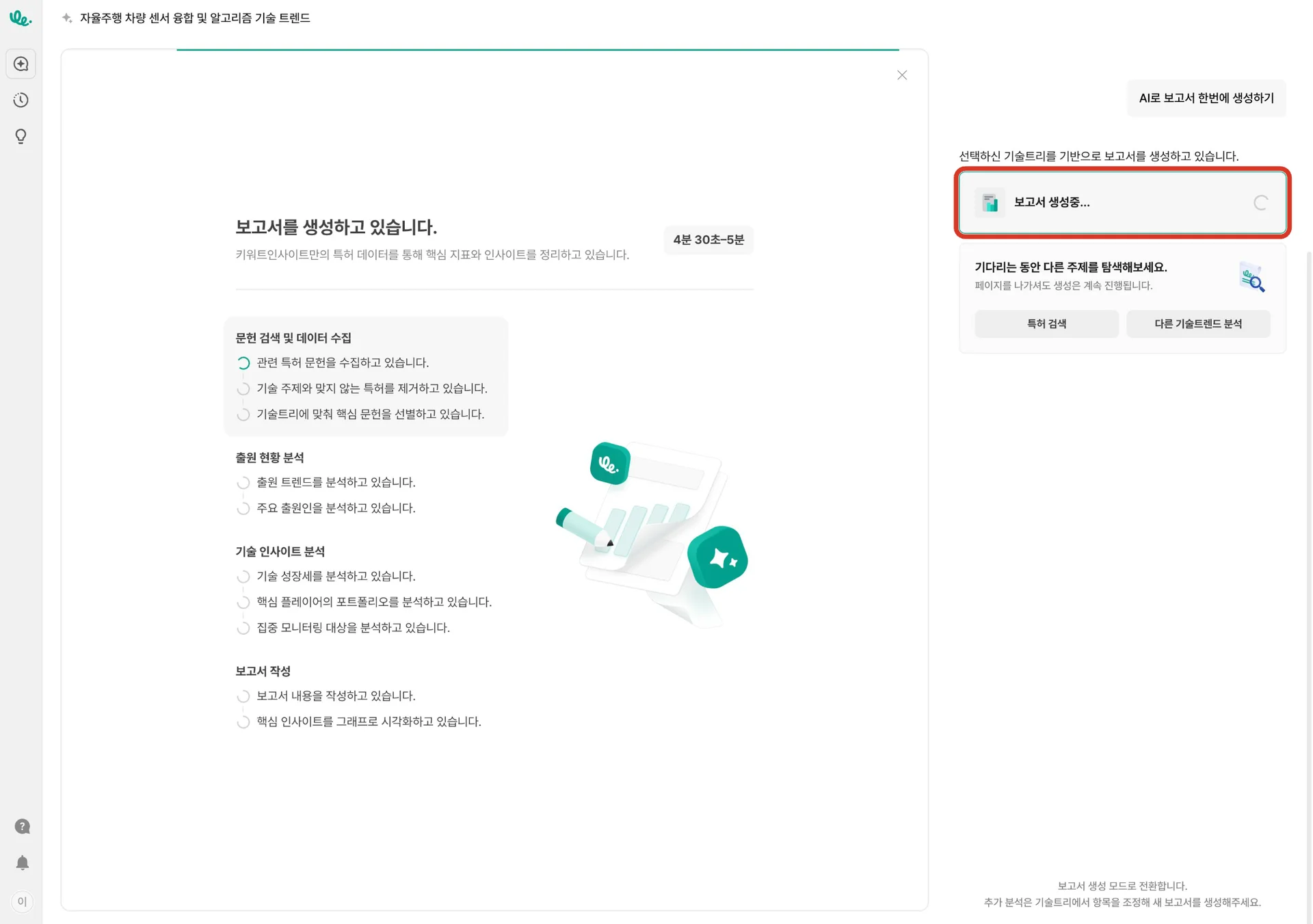Click the Keywert logo in sidebar

click(20, 18)
